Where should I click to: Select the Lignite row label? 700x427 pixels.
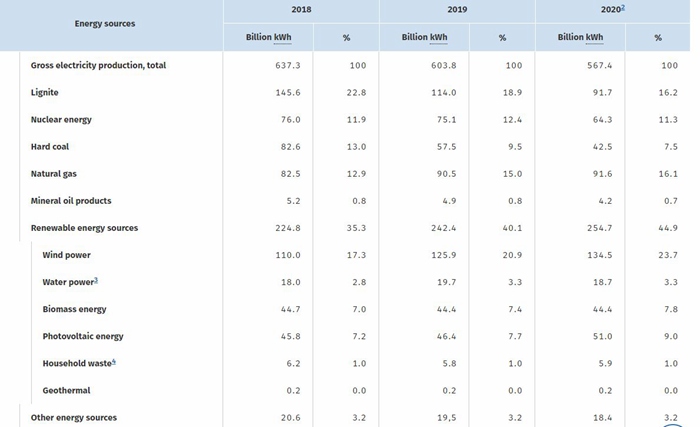click(45, 92)
